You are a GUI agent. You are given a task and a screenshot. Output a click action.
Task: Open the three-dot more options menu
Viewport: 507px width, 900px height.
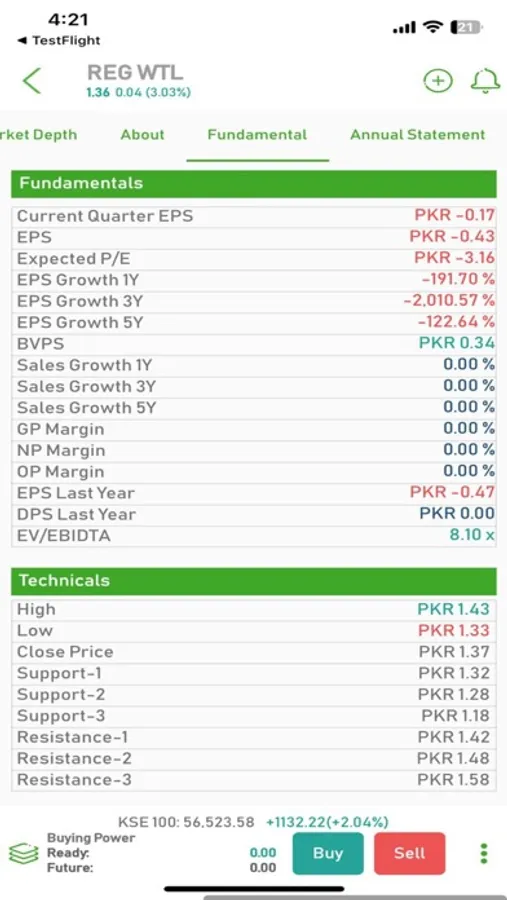click(x=483, y=854)
